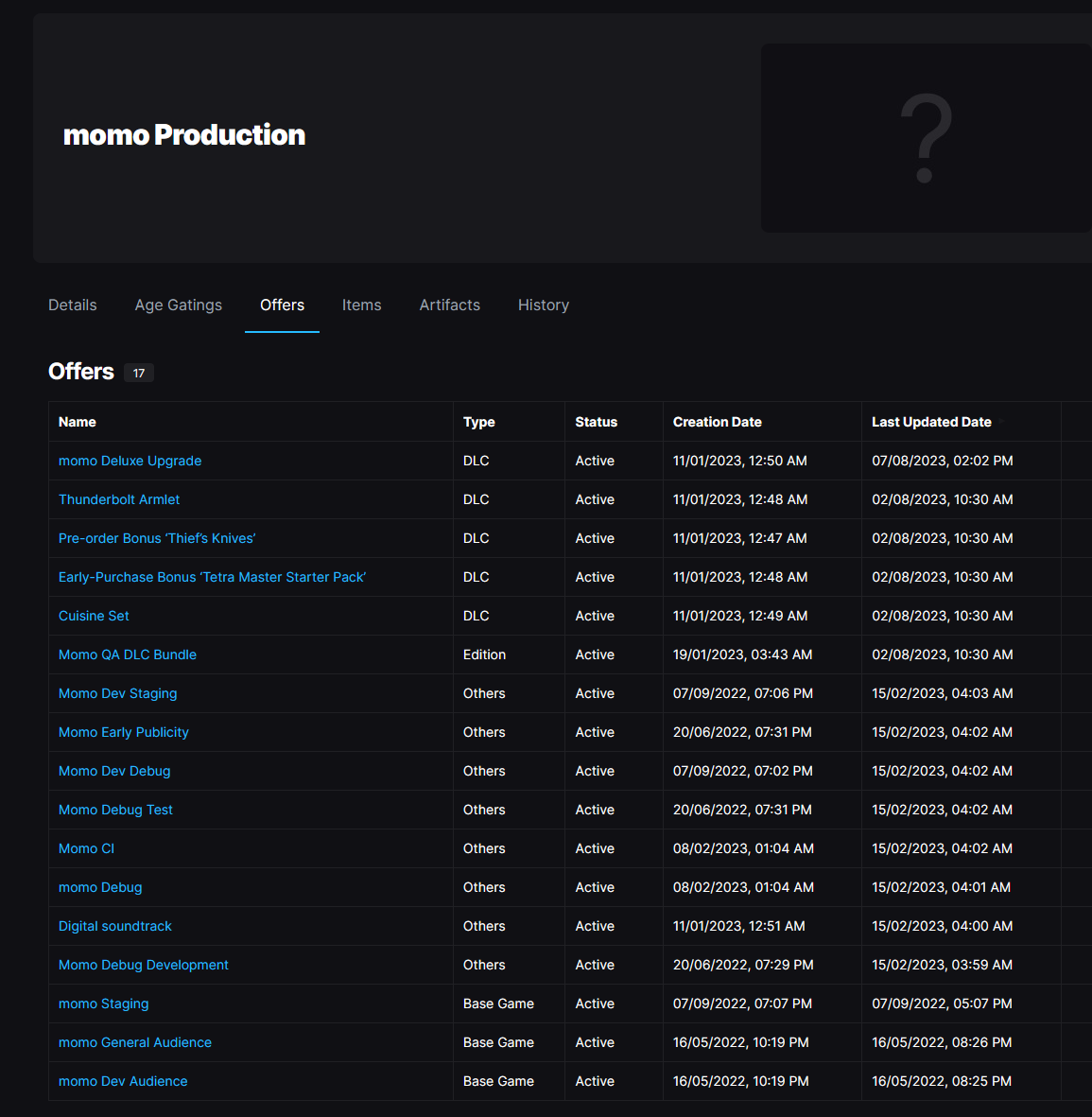
Task: Open the Details tab
Action: pos(73,305)
